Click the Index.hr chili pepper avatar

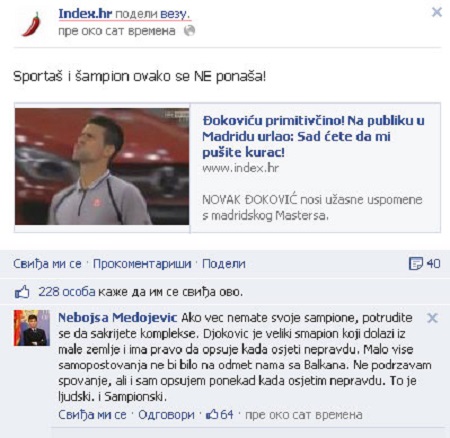click(31, 24)
